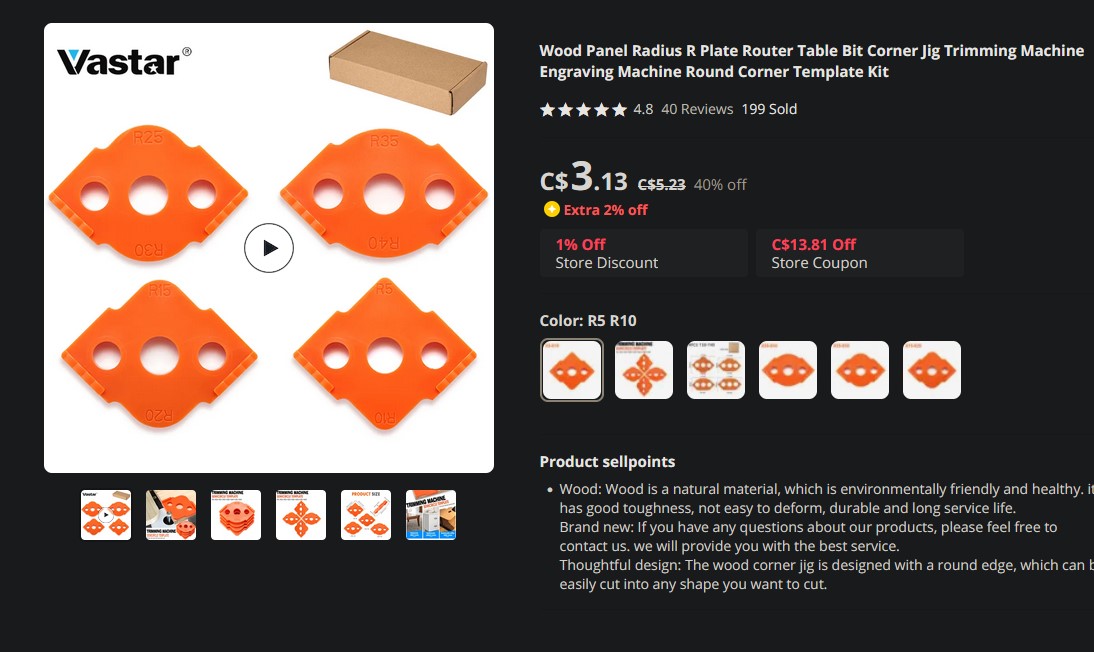The height and width of the screenshot is (652, 1094).
Task: Click the gold Extra 2% off coin icon
Action: point(551,209)
